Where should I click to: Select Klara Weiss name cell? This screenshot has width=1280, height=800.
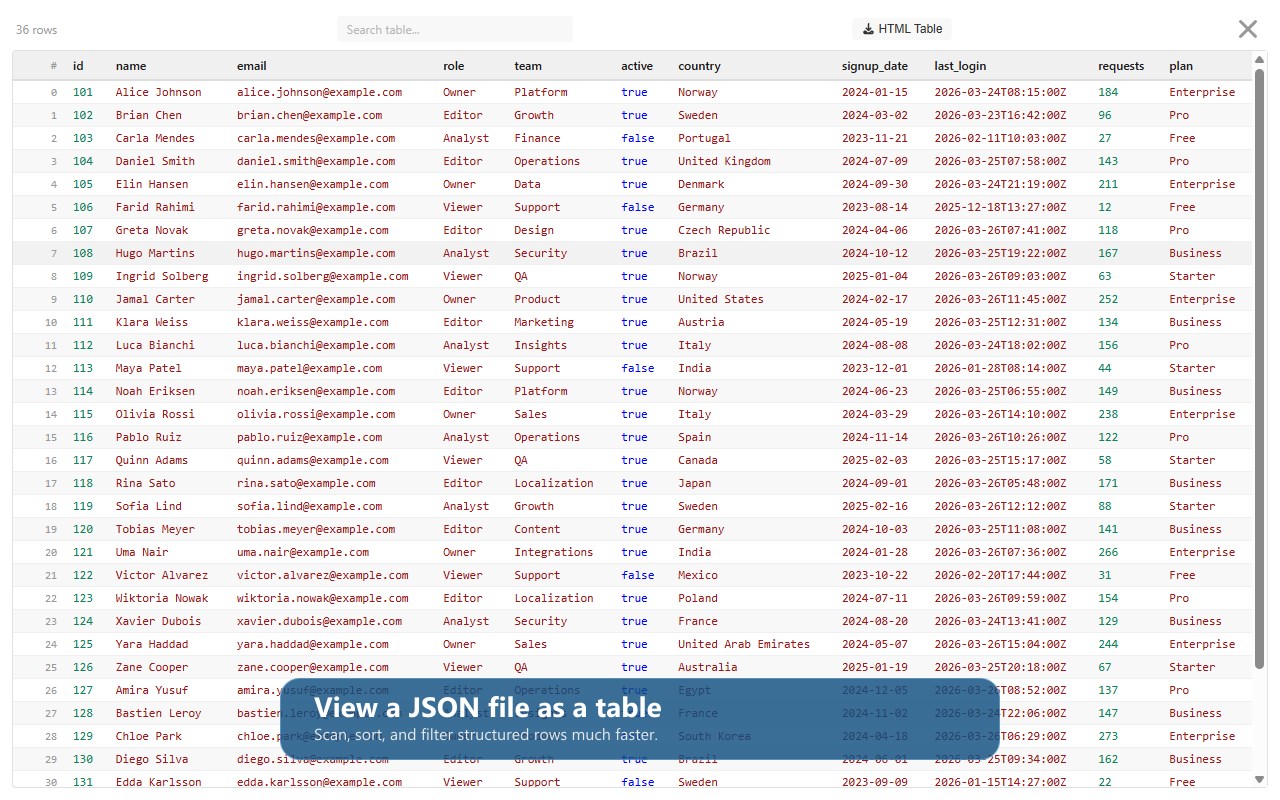[152, 322]
